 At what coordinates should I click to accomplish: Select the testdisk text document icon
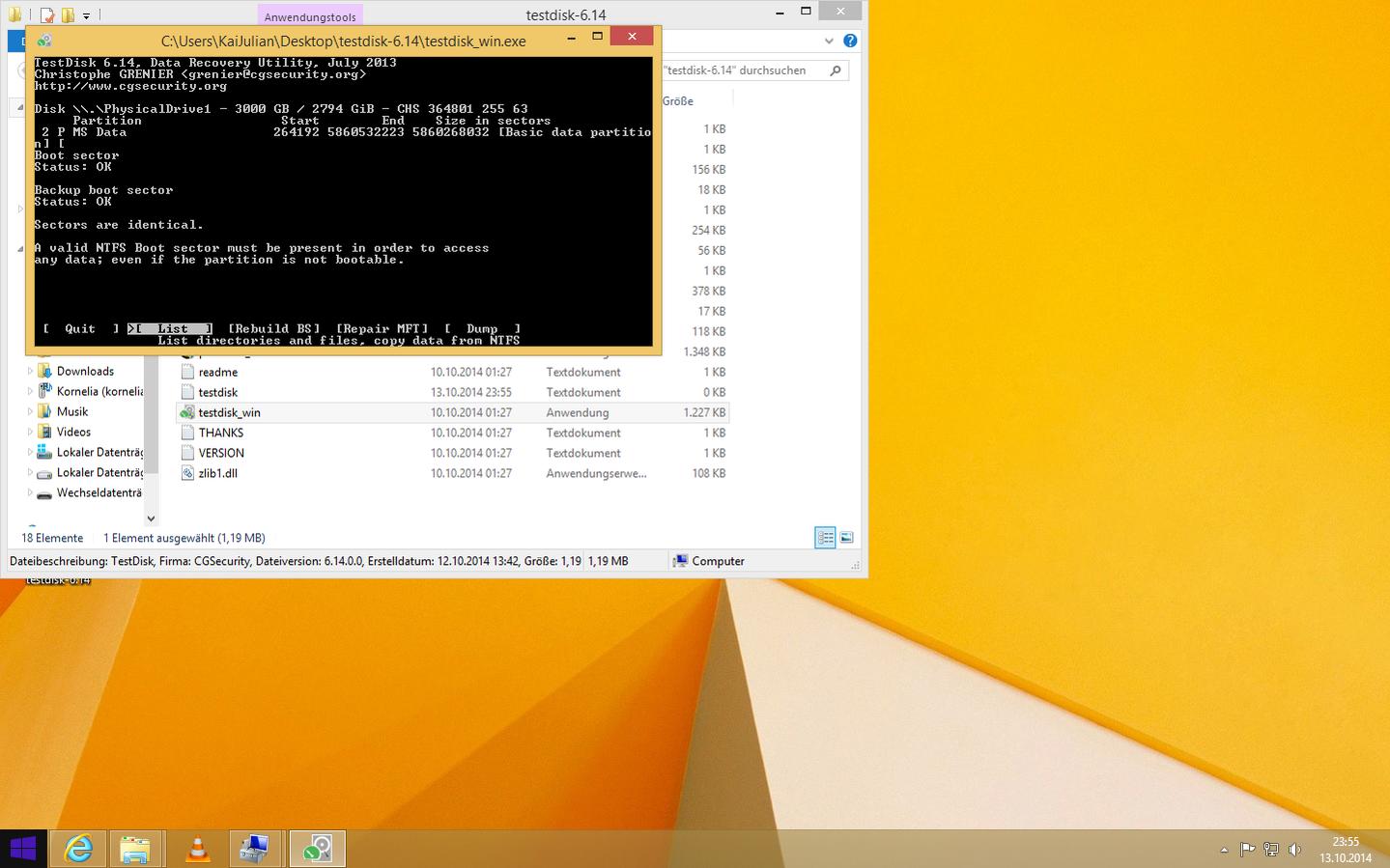click(187, 392)
